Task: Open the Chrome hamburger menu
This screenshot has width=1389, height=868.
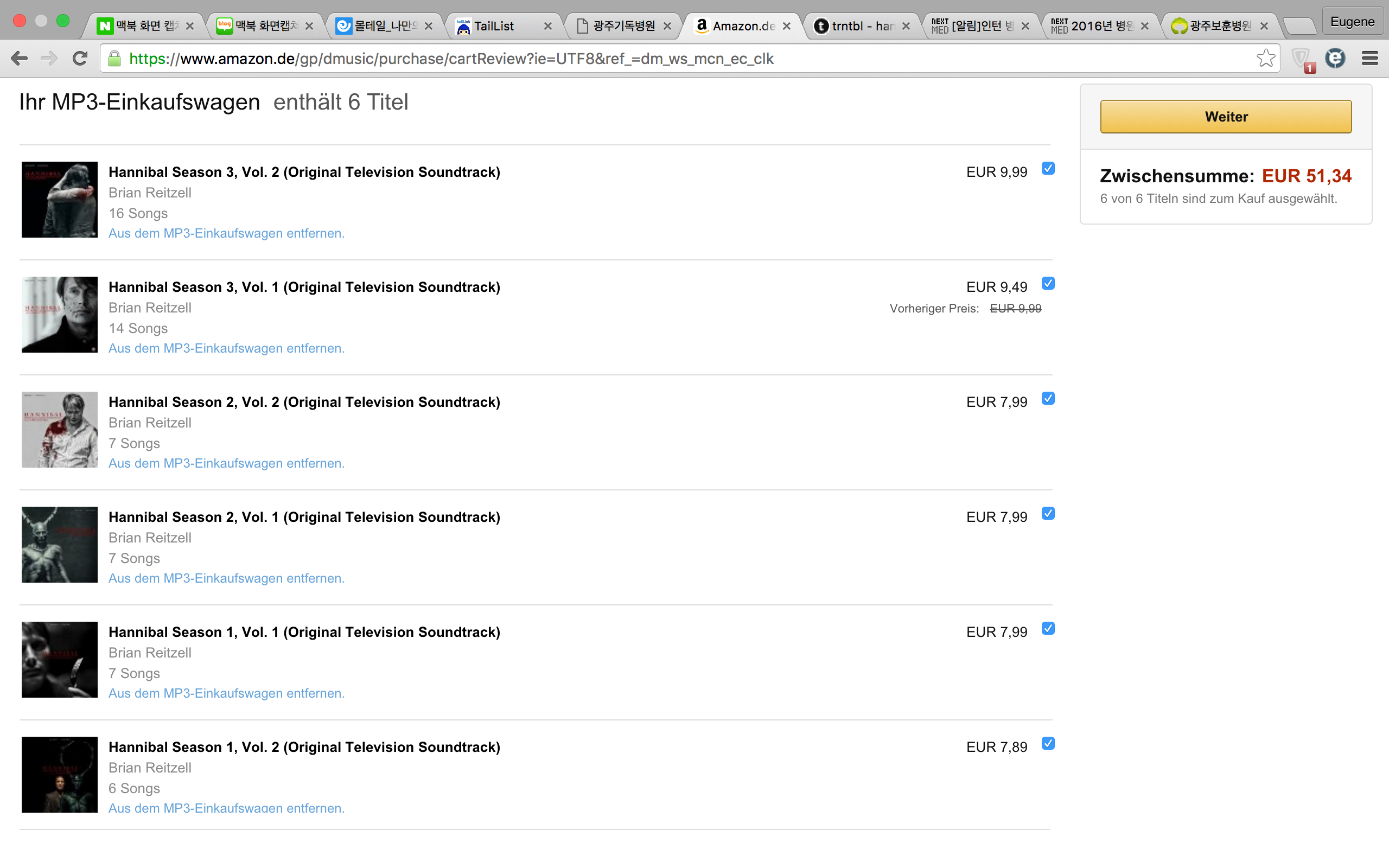Action: [x=1369, y=58]
